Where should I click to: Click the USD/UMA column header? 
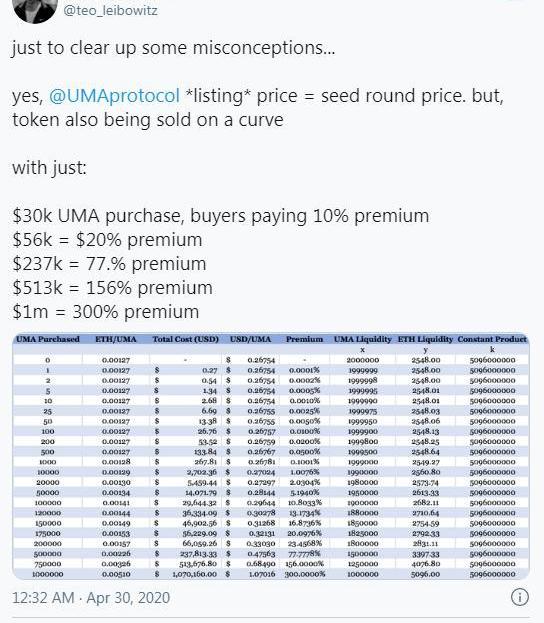pos(250,339)
